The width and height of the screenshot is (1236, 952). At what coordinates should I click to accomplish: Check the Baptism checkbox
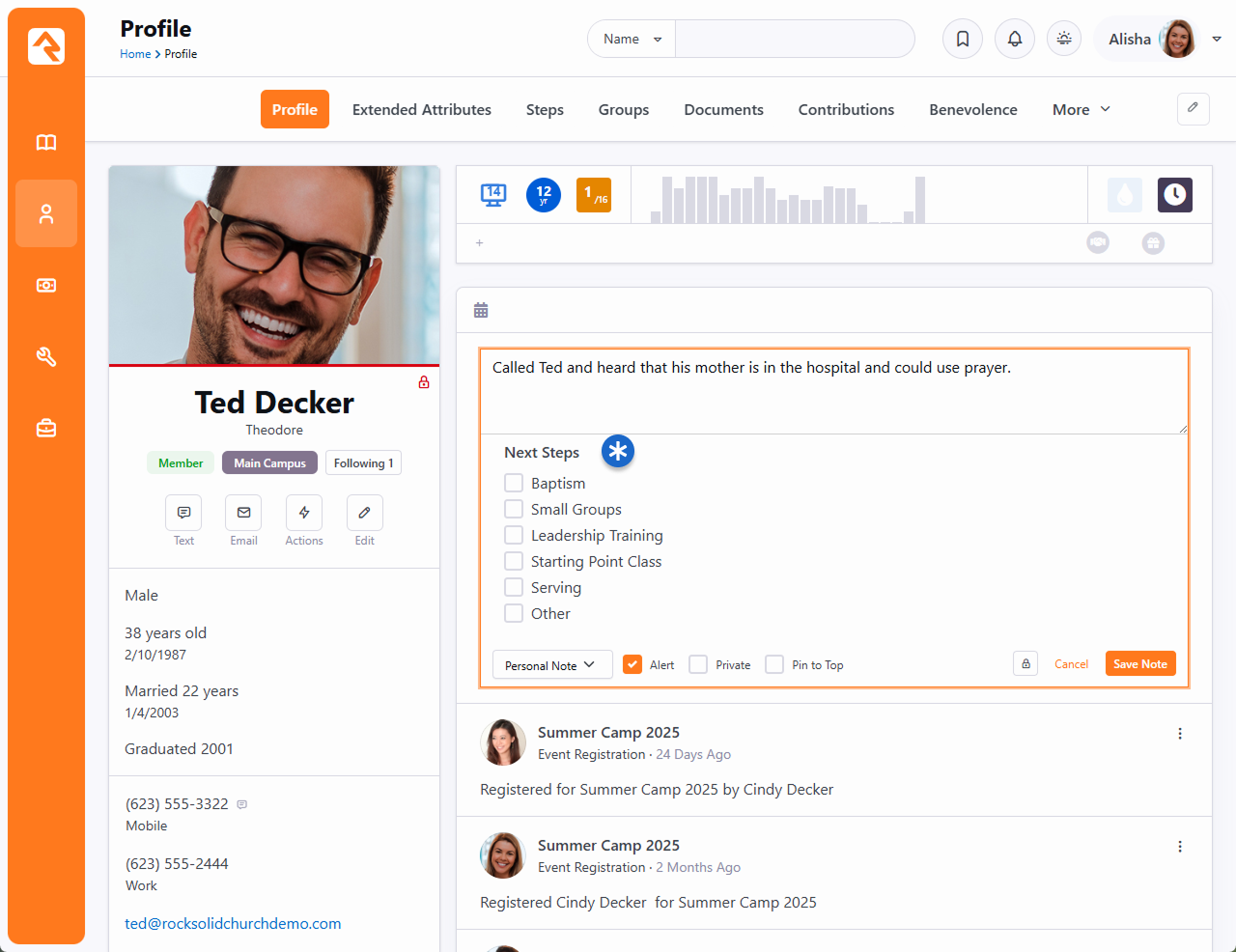tap(514, 483)
